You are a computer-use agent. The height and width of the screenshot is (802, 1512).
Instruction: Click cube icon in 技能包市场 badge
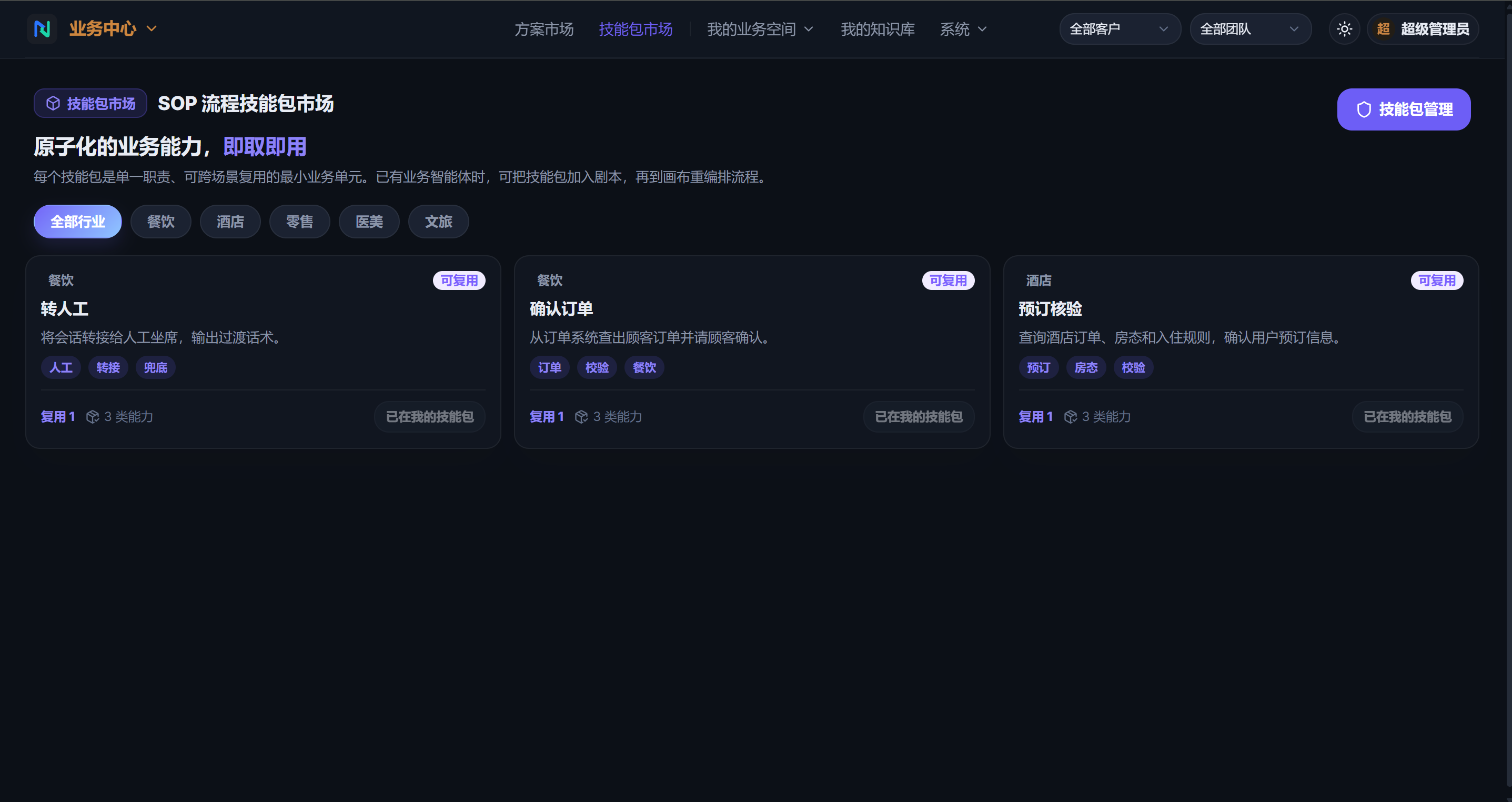[54, 103]
